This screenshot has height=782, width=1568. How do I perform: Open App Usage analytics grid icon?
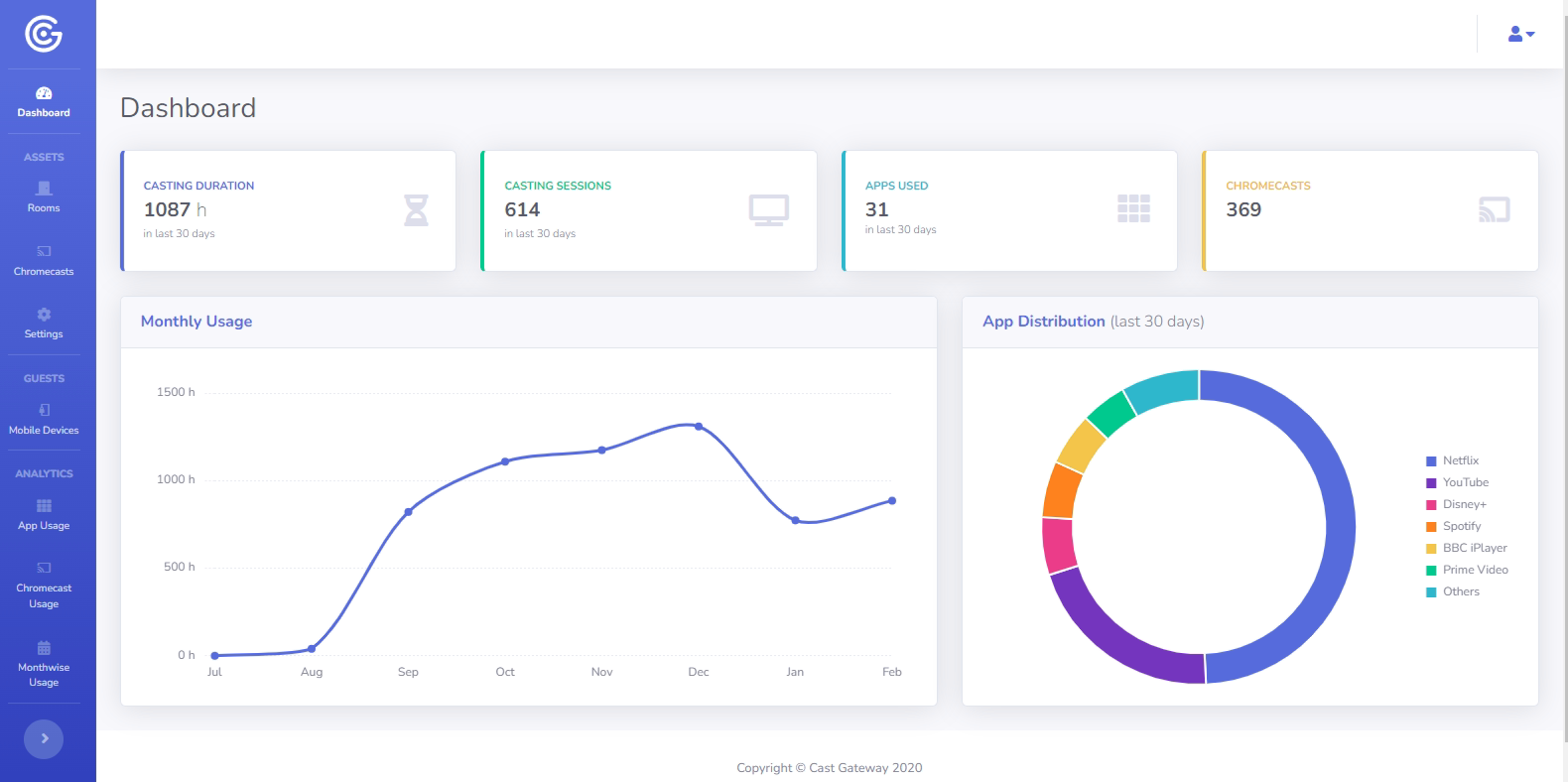[44, 506]
